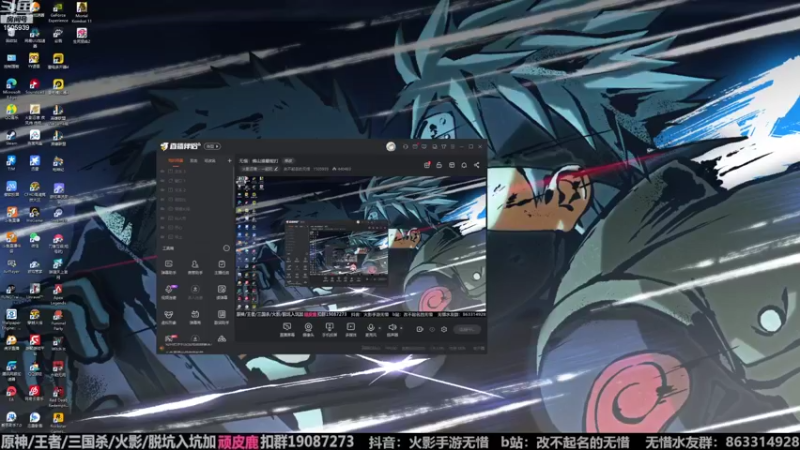
Task: Click the phone screen-cast source icon
Action: click(x=329, y=329)
